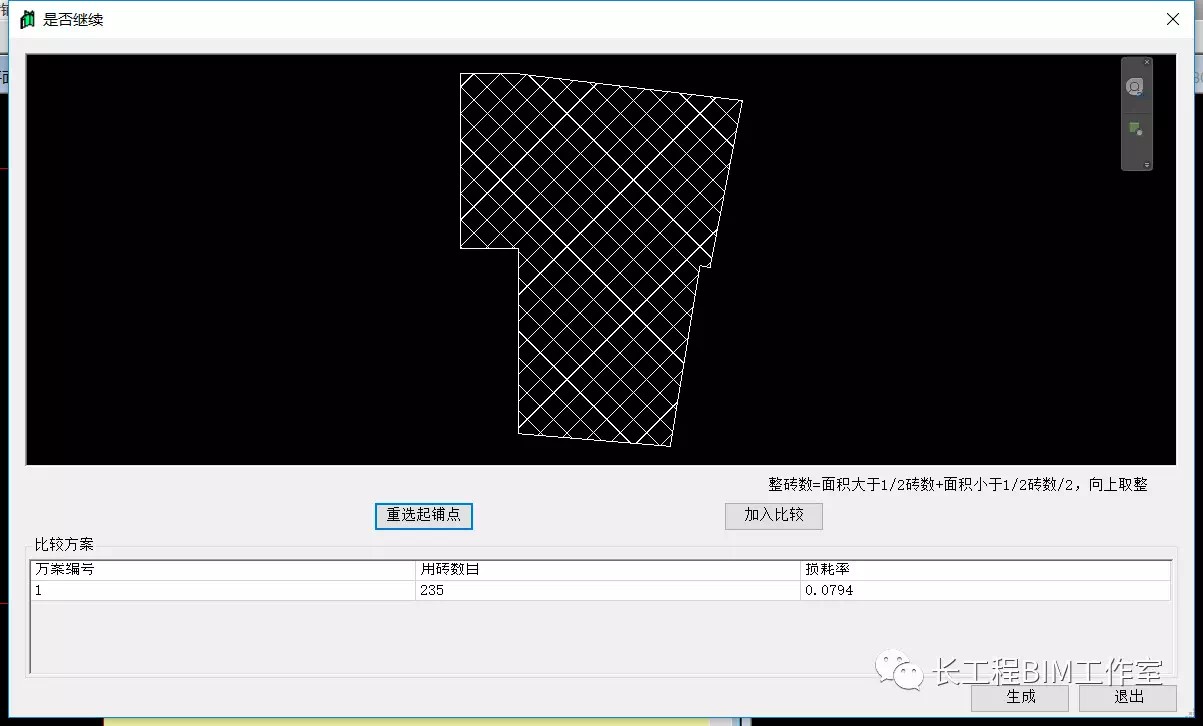Click the green app icon in title bar
Screen dimensions: 1203x726
[27, 19]
